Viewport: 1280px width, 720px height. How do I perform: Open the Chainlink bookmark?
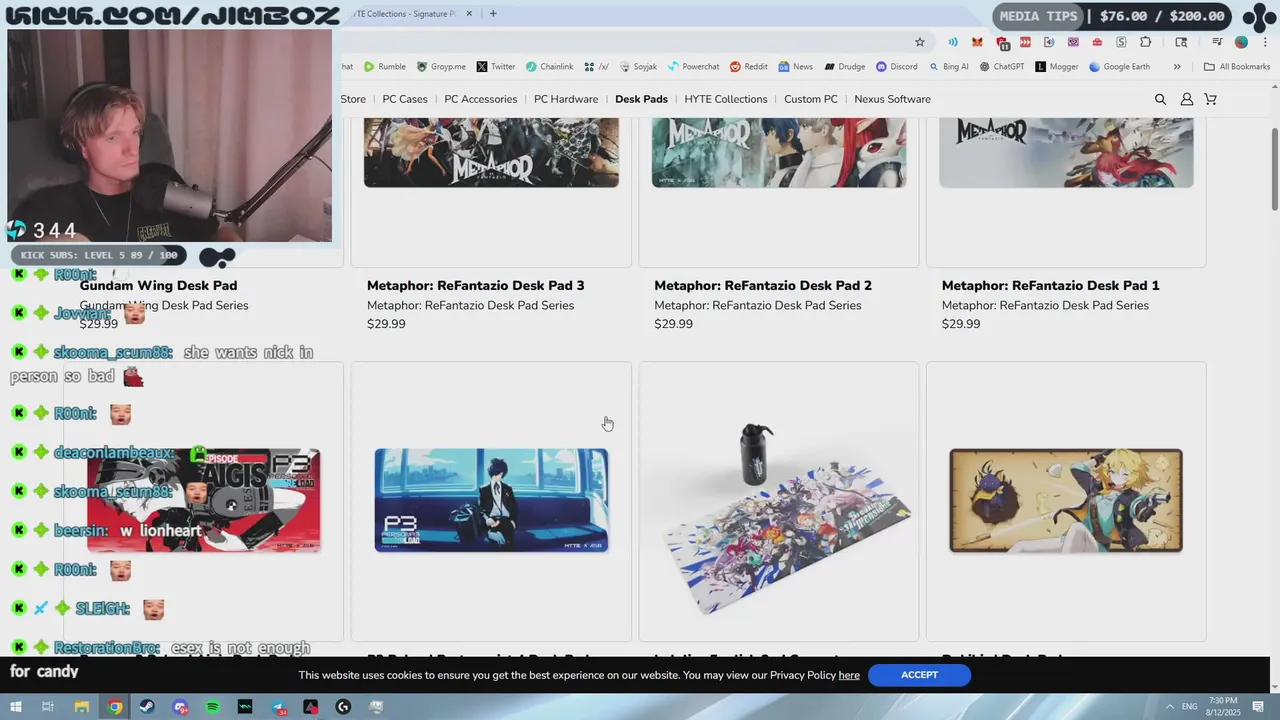pyautogui.click(x=550, y=67)
